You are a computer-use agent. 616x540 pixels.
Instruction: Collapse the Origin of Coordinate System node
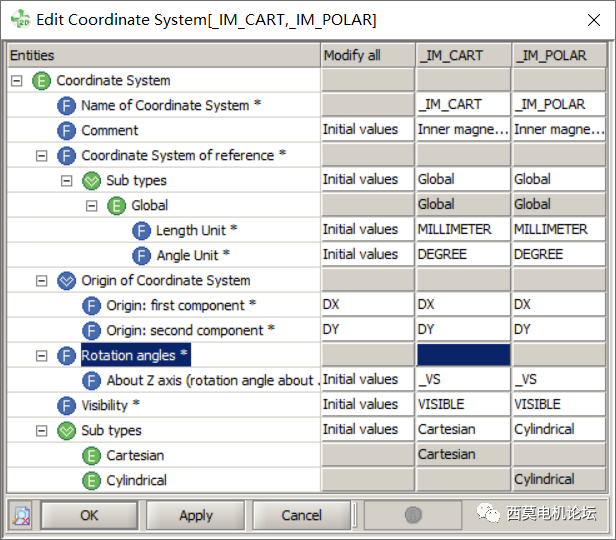(x=41, y=281)
